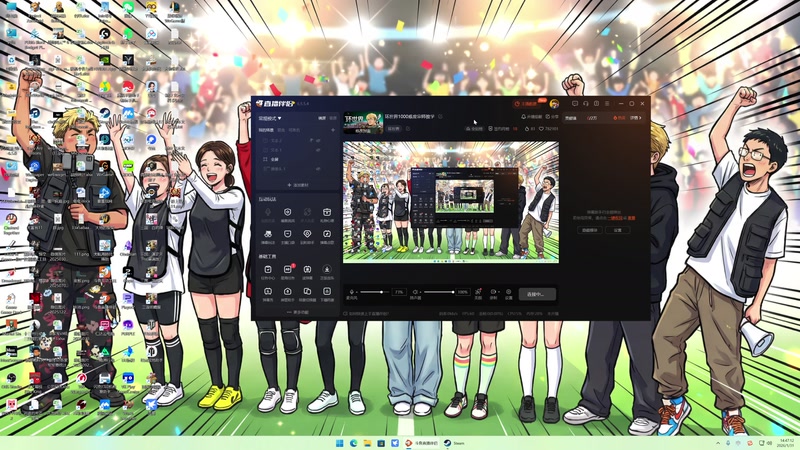The image size is (800, 450).
Task: Mute the speaker via speaker icon
Action: pyautogui.click(x=415, y=292)
